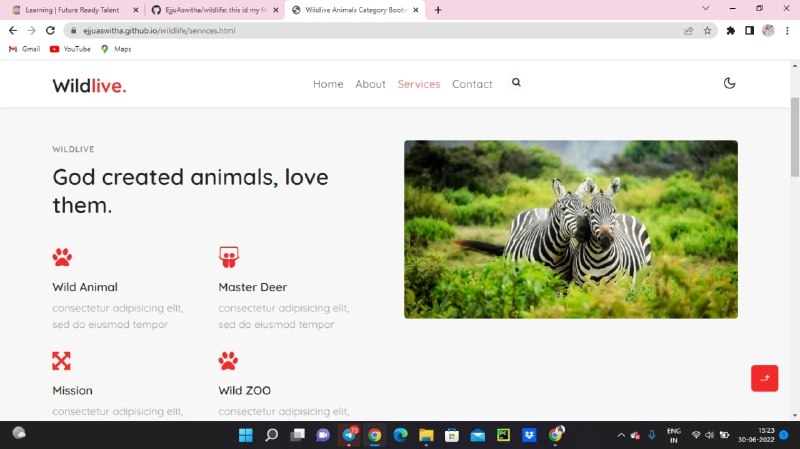This screenshot has height=449, width=800.
Task: Go to the Home nav link
Action: 328,84
